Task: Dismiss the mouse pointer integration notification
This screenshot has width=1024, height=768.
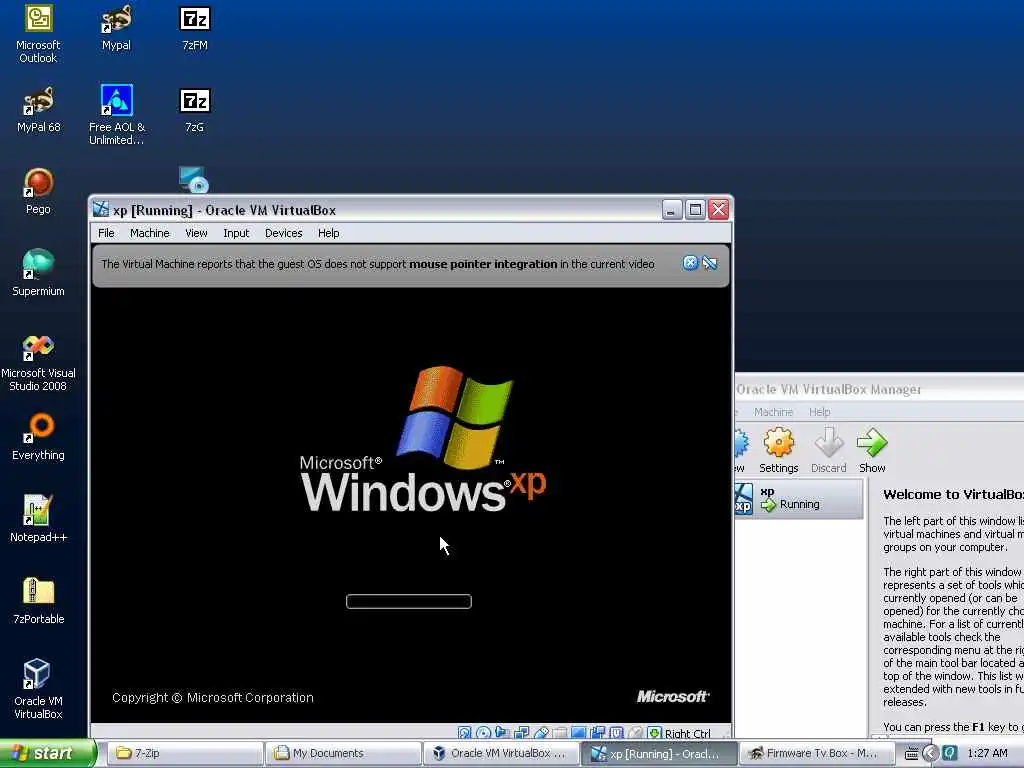Action: click(690, 263)
